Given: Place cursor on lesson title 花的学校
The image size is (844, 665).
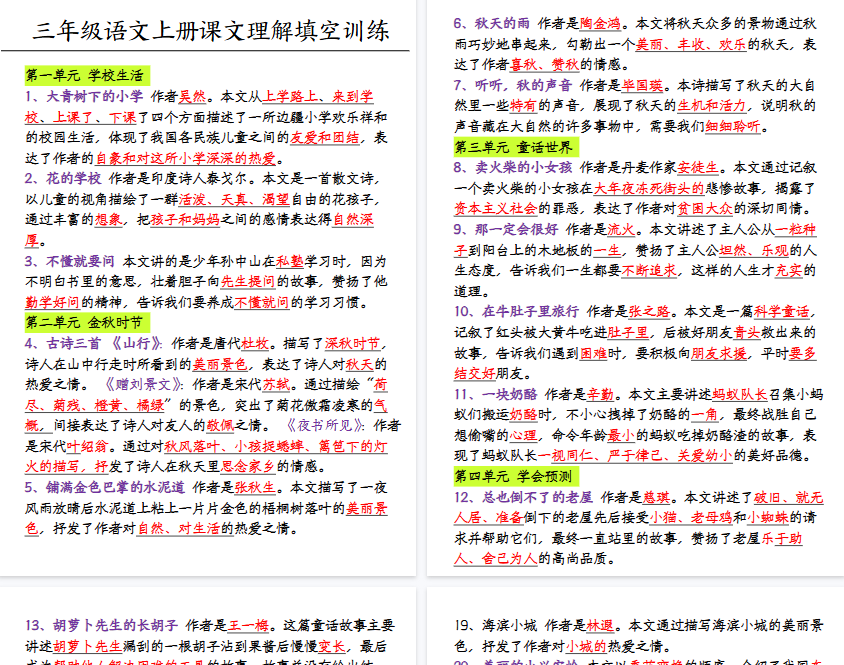Looking at the screenshot, I should 73,178.
